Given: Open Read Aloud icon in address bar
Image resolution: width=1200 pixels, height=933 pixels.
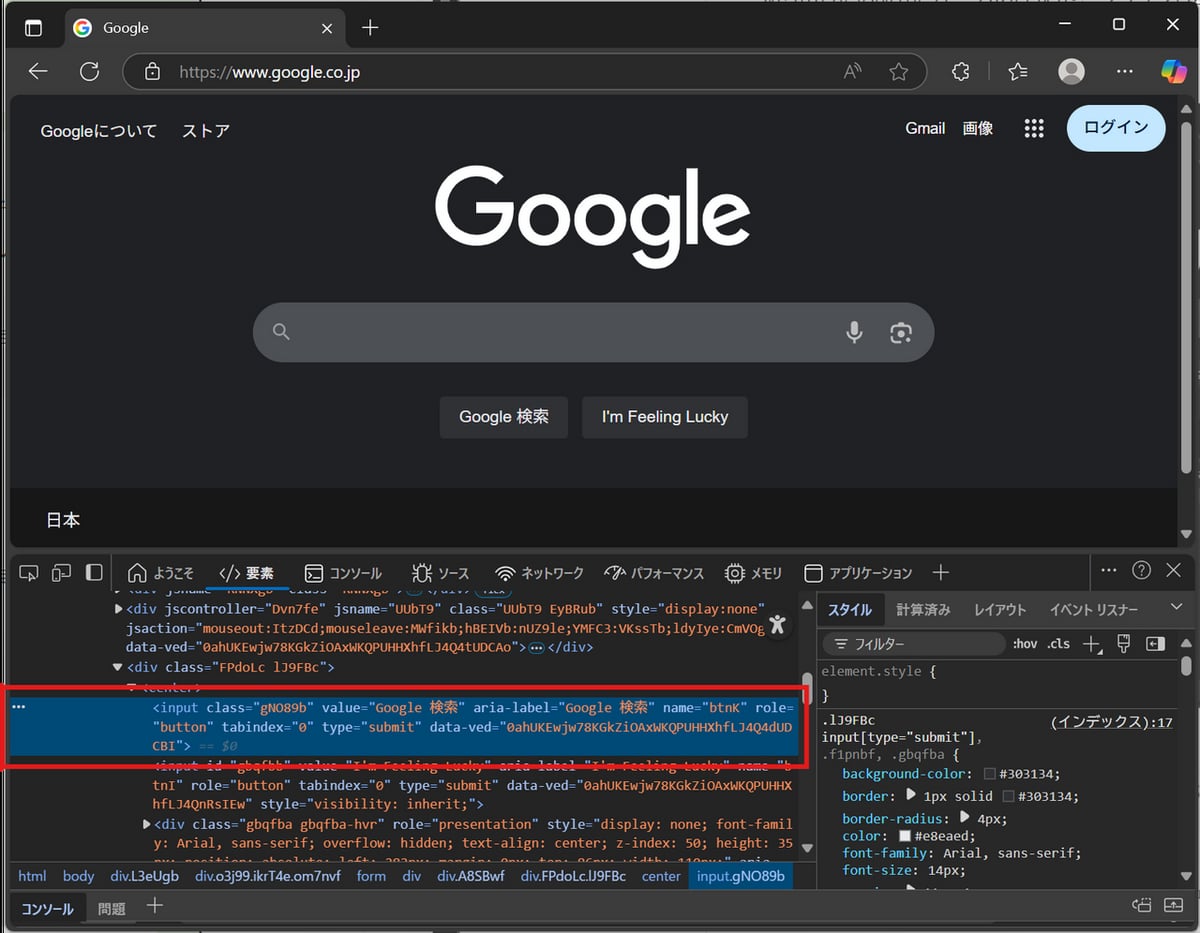Looking at the screenshot, I should (853, 72).
